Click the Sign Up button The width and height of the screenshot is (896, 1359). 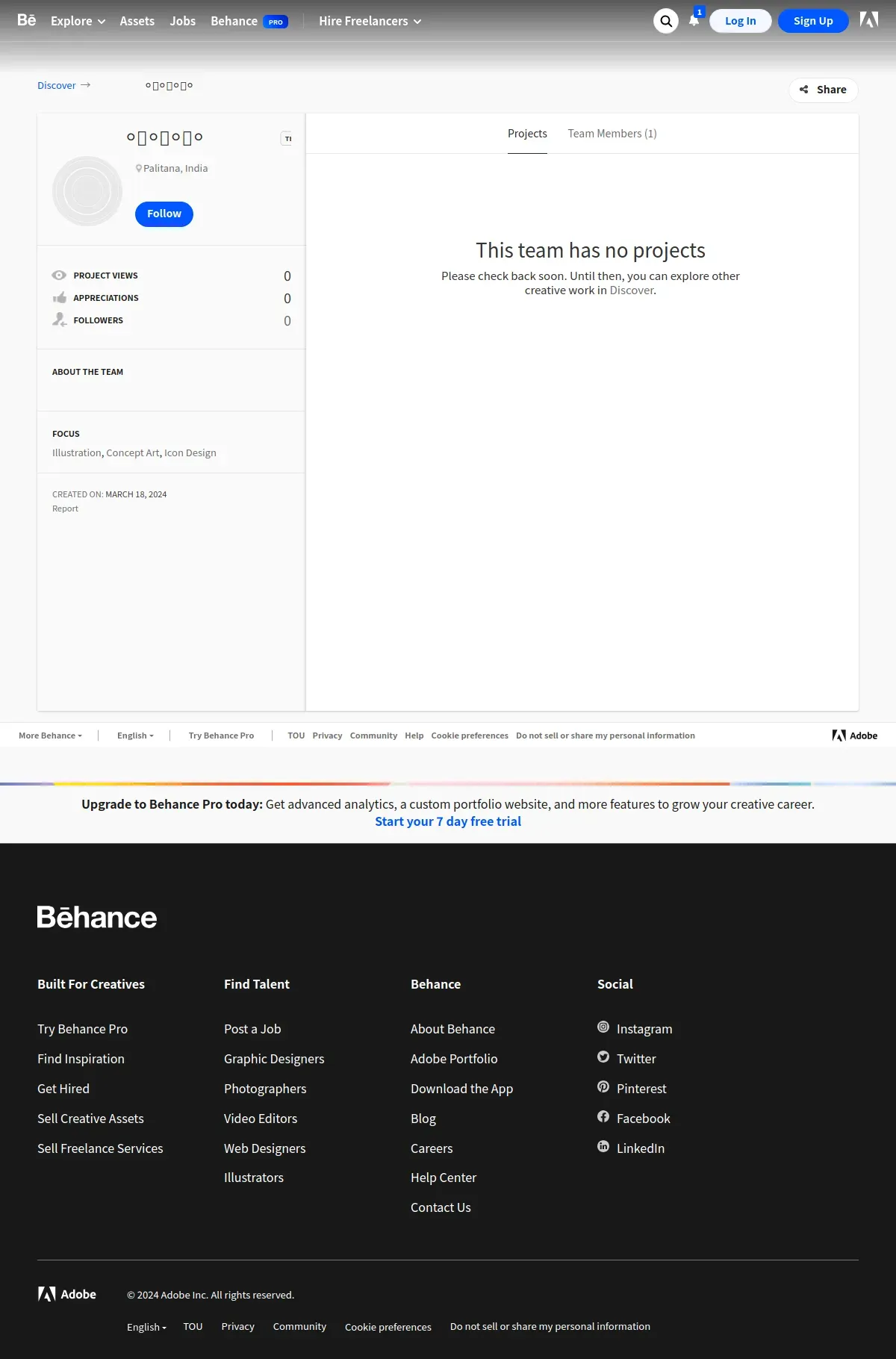pos(813,21)
